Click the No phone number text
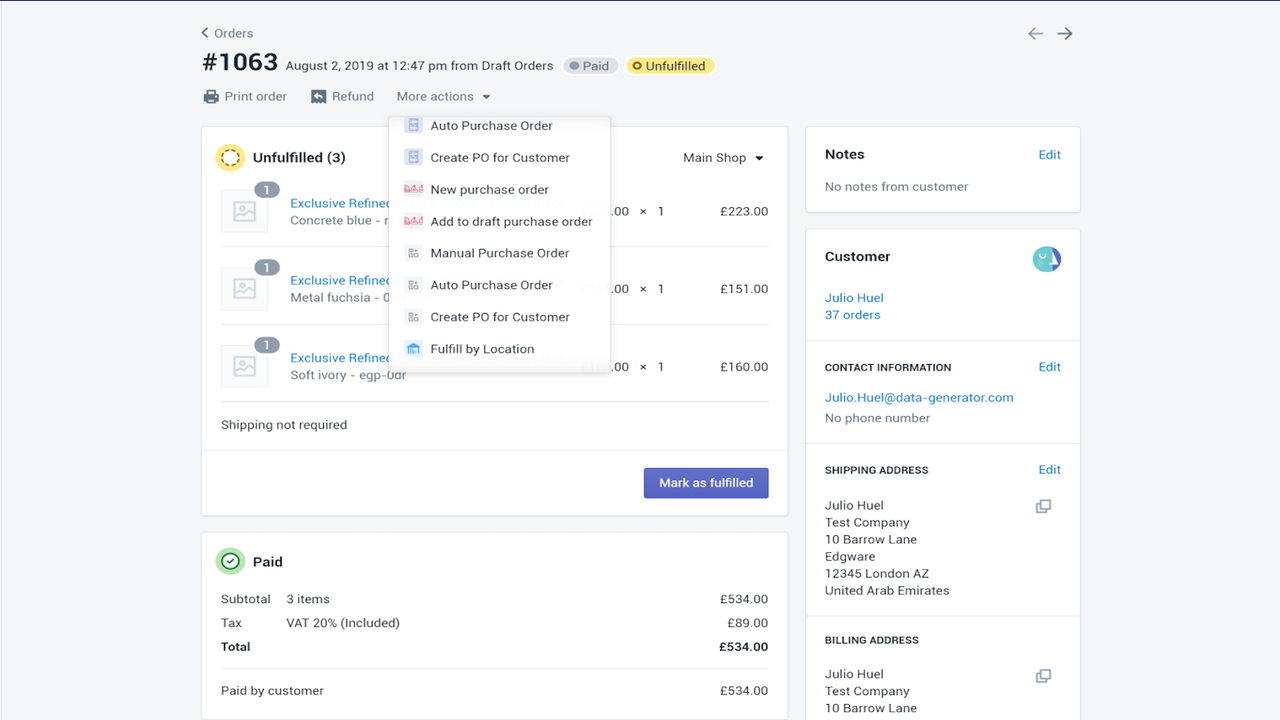 (x=877, y=419)
